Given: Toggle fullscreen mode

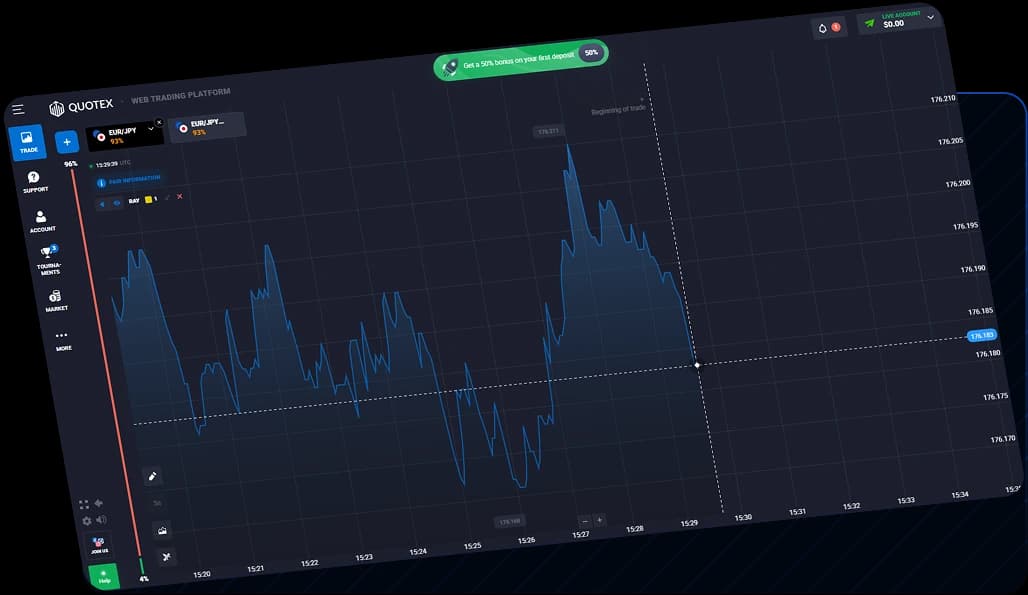Looking at the screenshot, I should pyautogui.click(x=84, y=505).
